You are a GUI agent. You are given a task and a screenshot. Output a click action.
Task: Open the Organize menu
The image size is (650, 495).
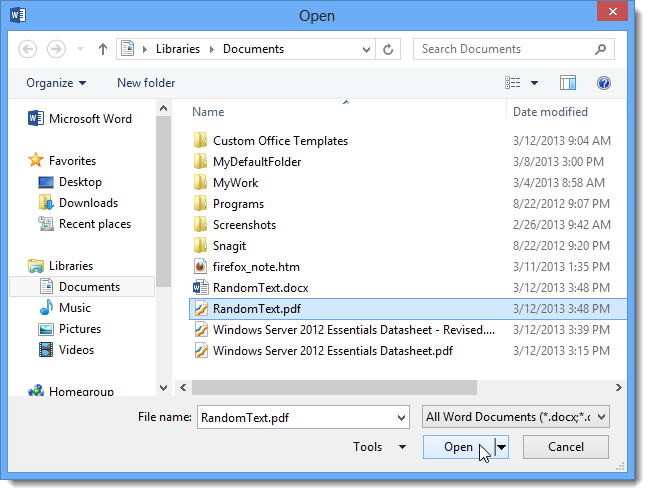(56, 83)
